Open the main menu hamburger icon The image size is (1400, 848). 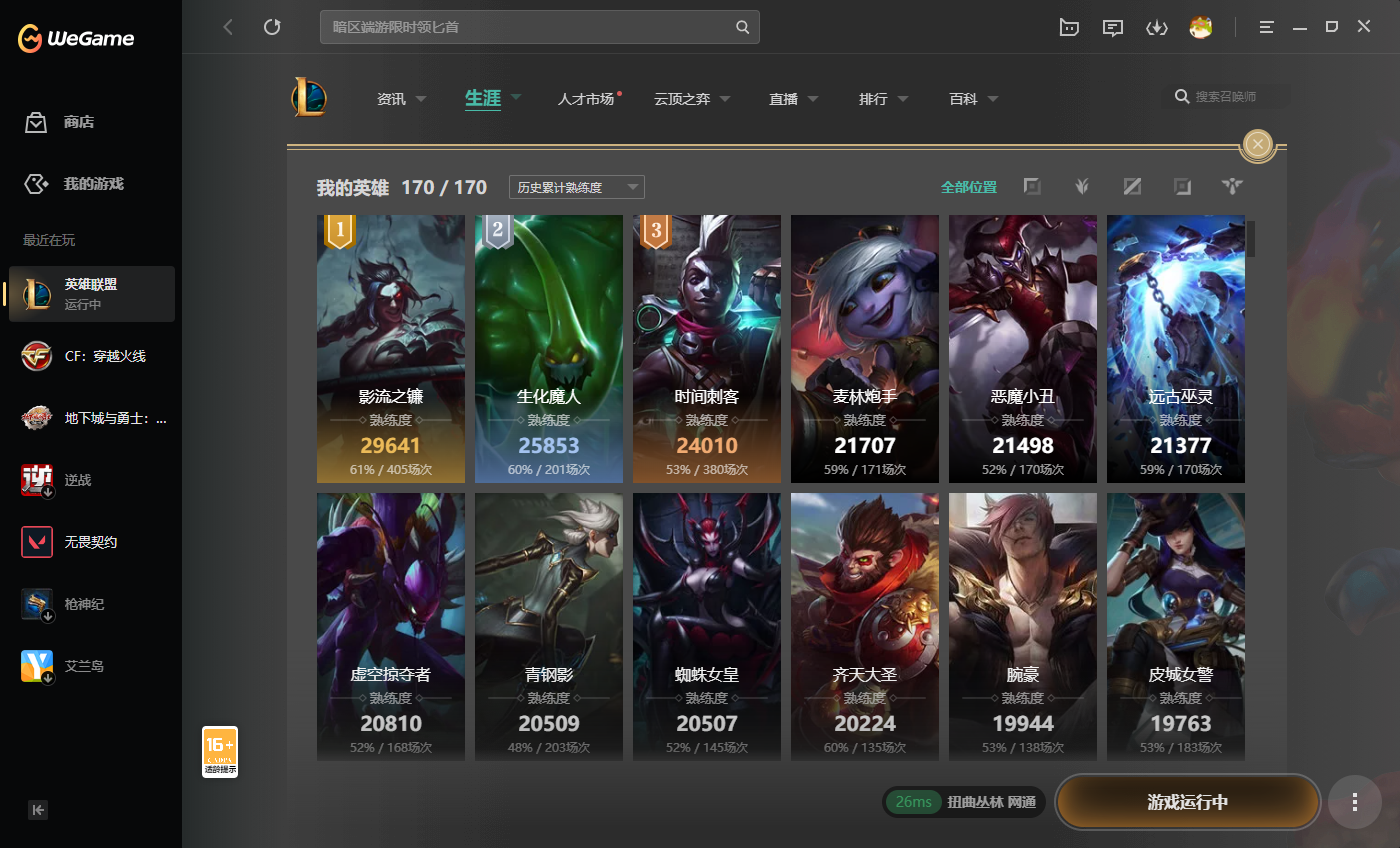click(x=1267, y=27)
